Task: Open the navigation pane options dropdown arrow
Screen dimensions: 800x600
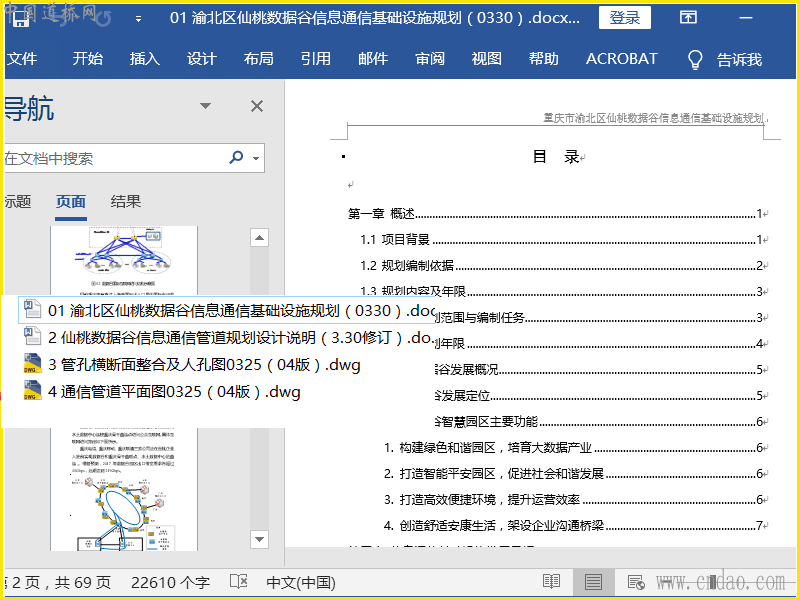Action: (205, 106)
